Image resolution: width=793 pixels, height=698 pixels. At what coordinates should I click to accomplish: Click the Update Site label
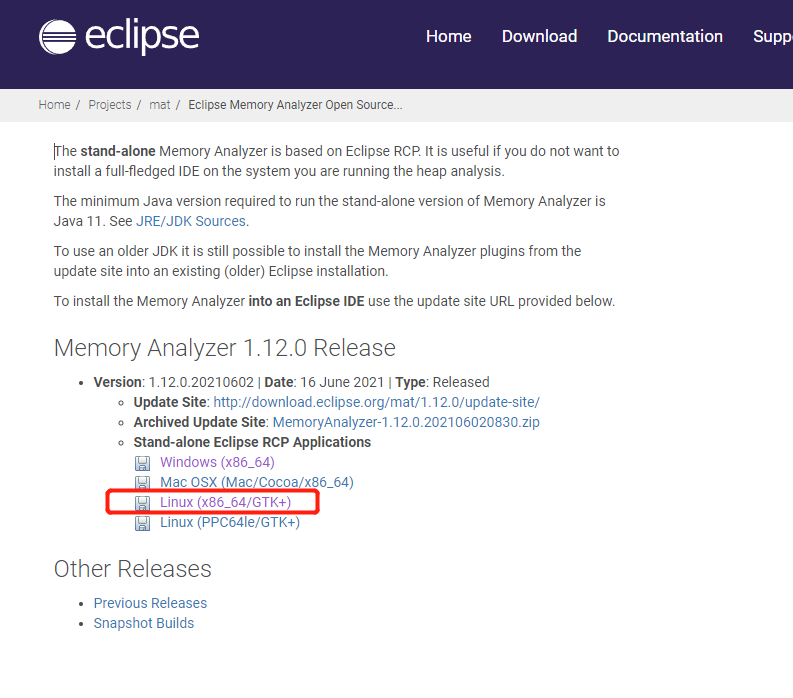point(171,402)
